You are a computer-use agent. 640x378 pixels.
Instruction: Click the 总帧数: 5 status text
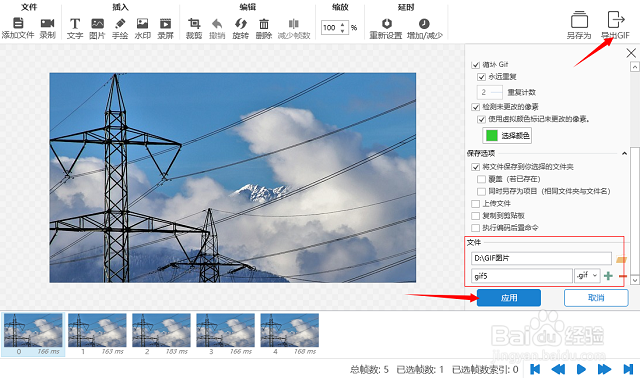[369, 370]
